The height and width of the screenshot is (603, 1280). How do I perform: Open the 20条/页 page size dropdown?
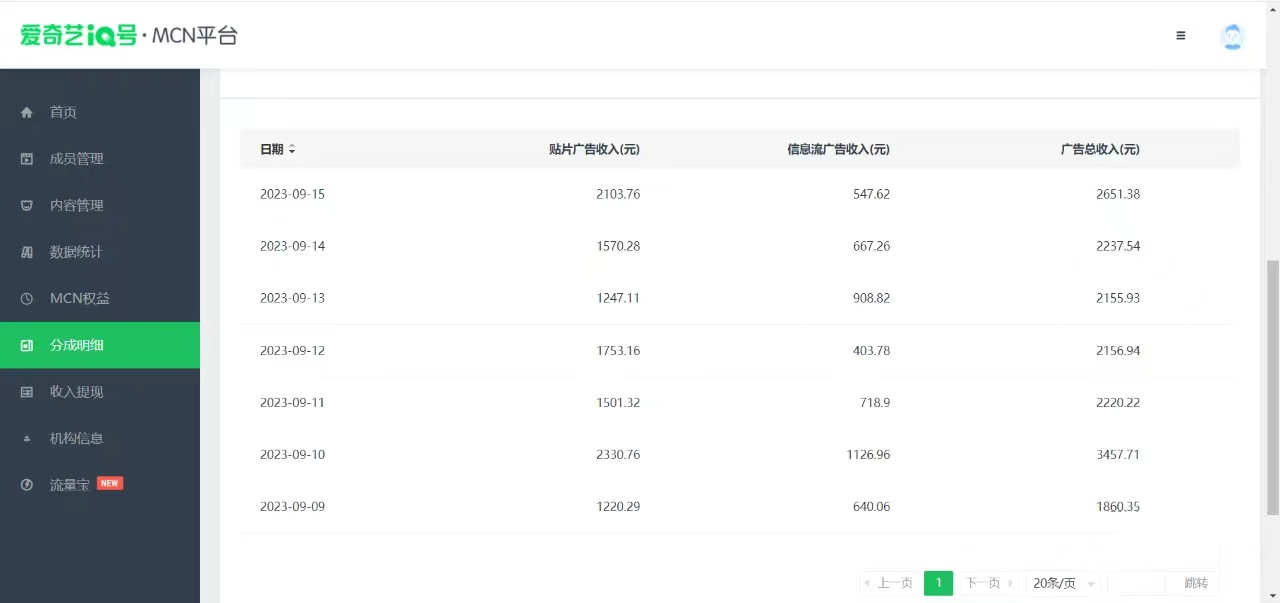[1060, 582]
